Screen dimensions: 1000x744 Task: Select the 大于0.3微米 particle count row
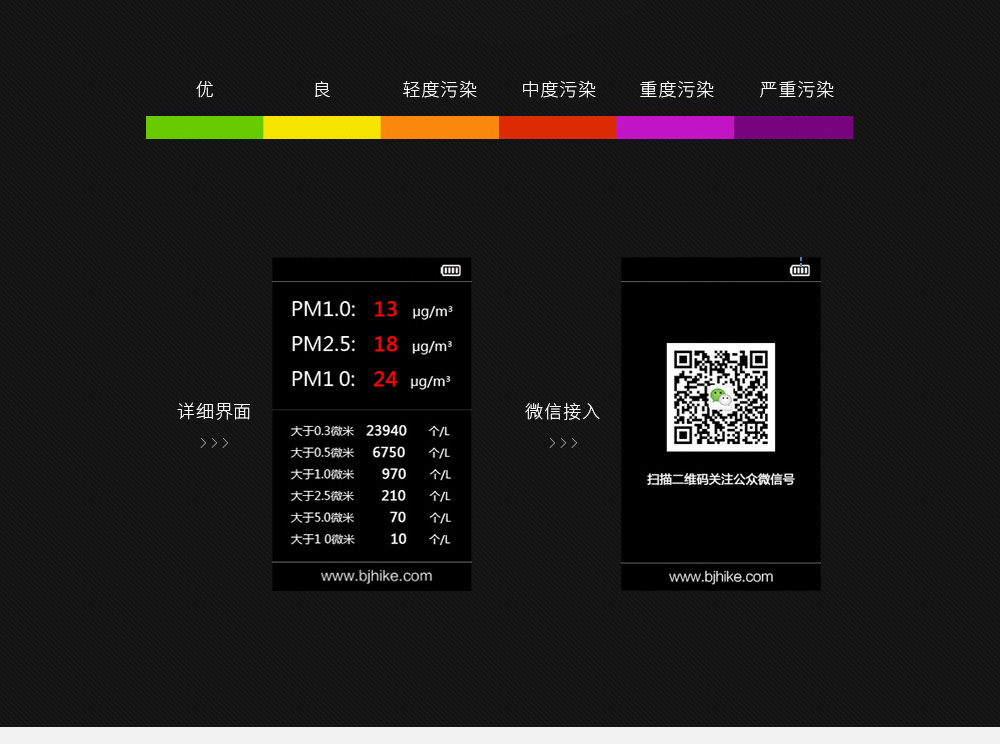[x=370, y=431]
